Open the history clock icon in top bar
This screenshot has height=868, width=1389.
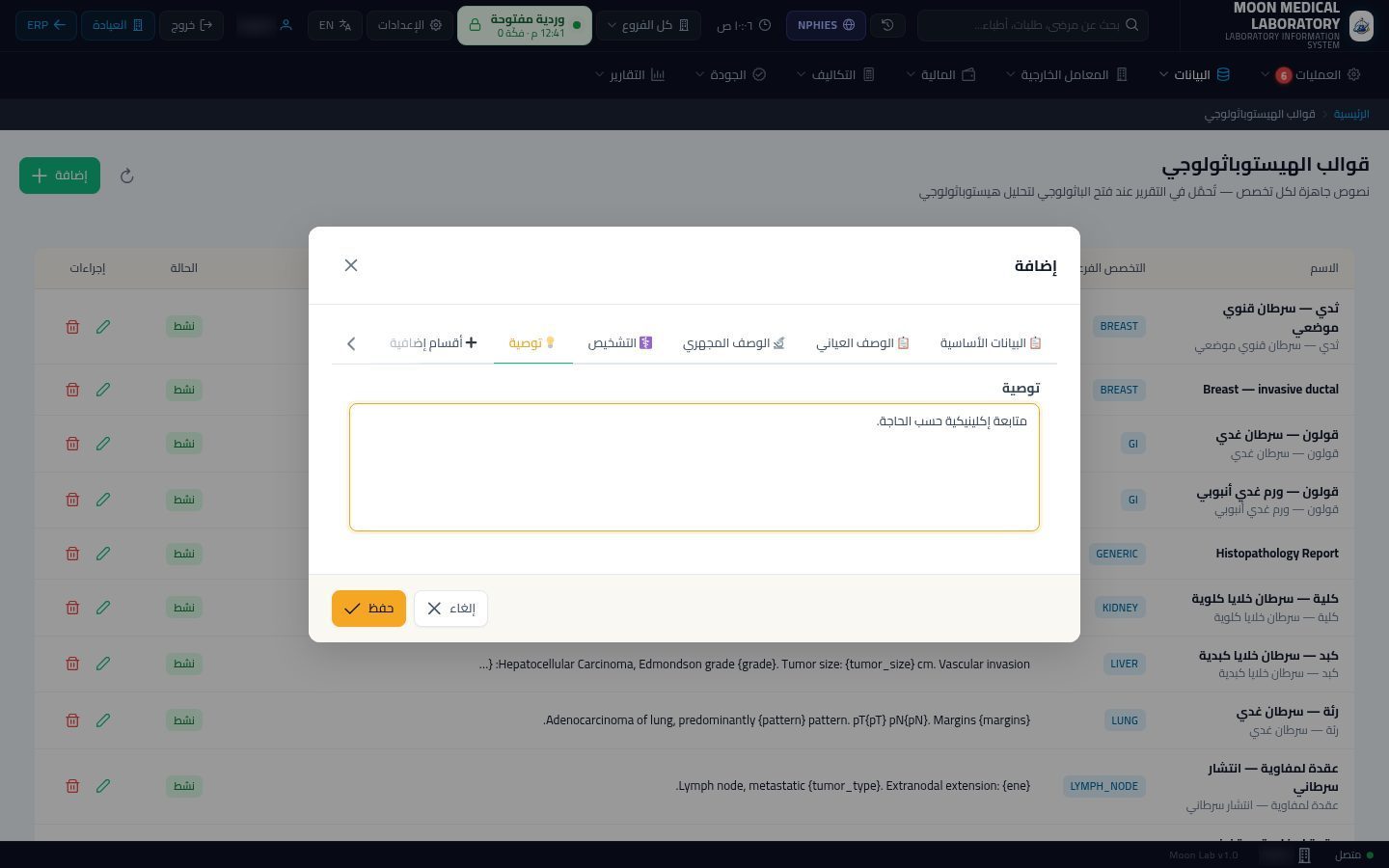(x=887, y=25)
